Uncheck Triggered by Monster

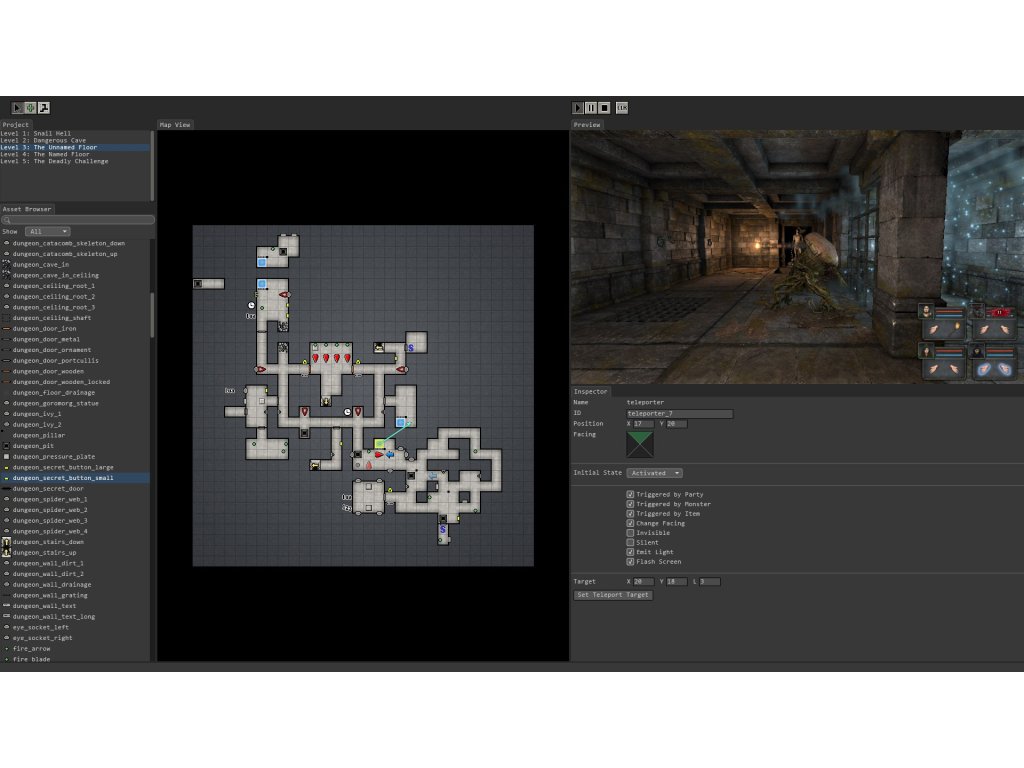630,504
